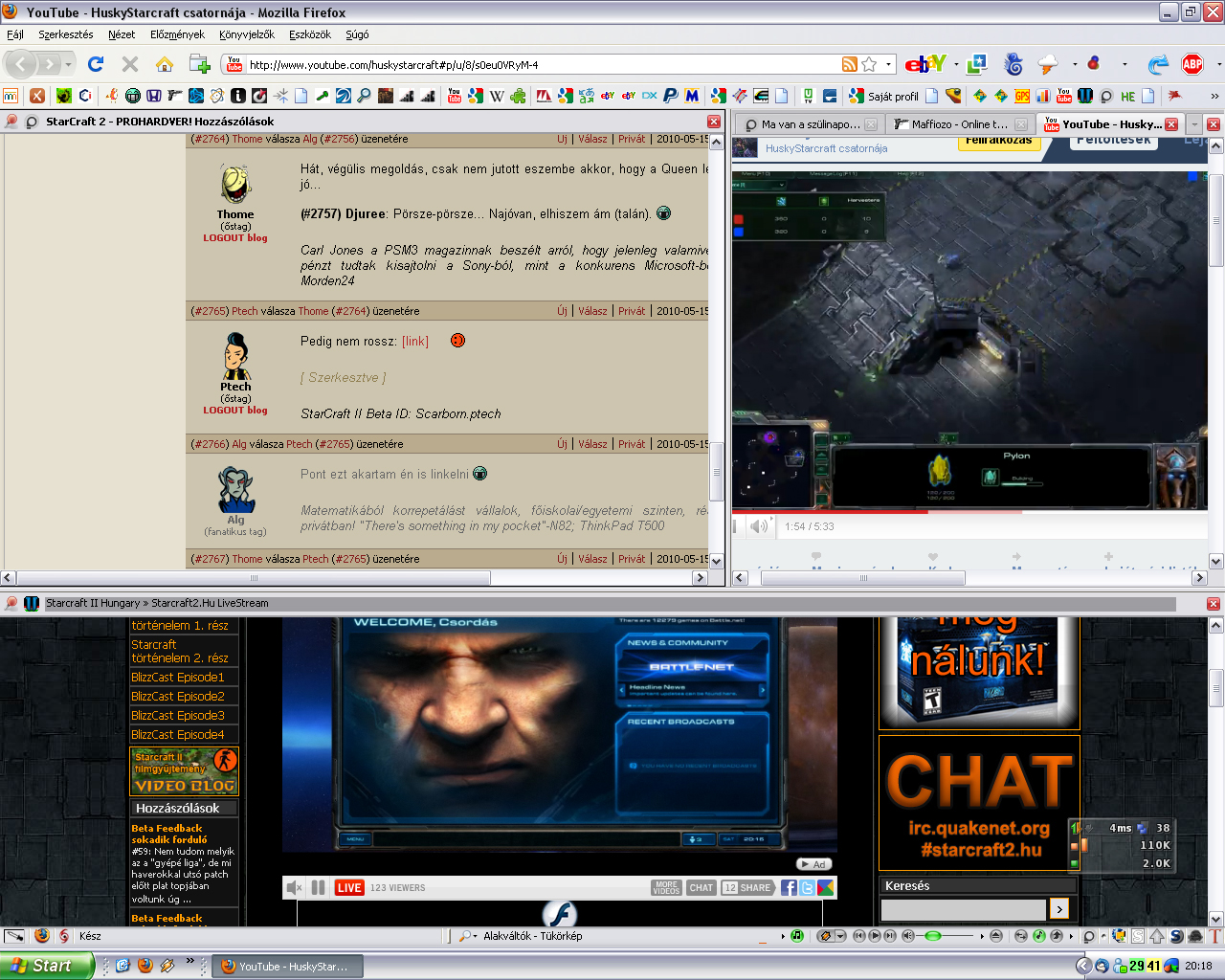Open Internet Explorer from quick launch
The image size is (1225, 980).
click(x=122, y=966)
